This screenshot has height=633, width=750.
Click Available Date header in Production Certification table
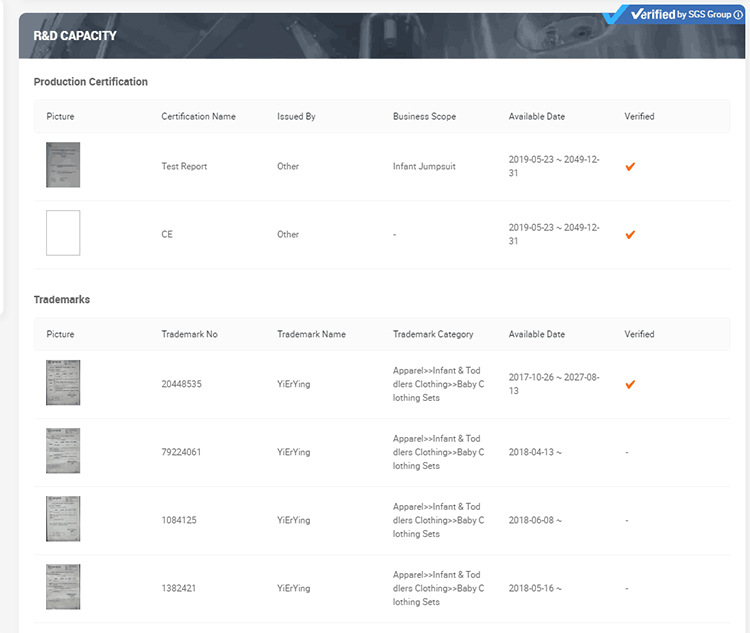537,116
